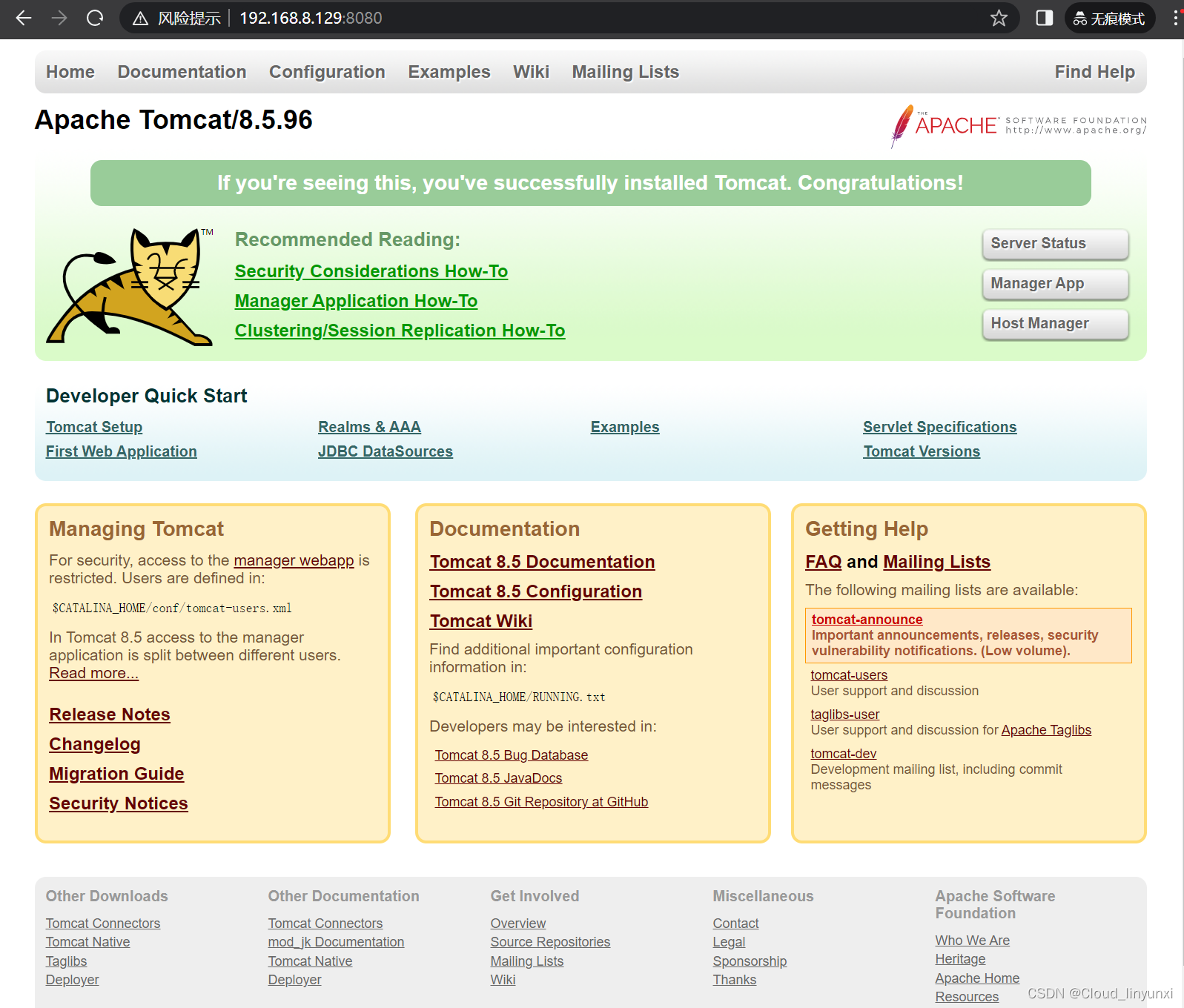Open Security Considerations How-To link

pos(371,271)
